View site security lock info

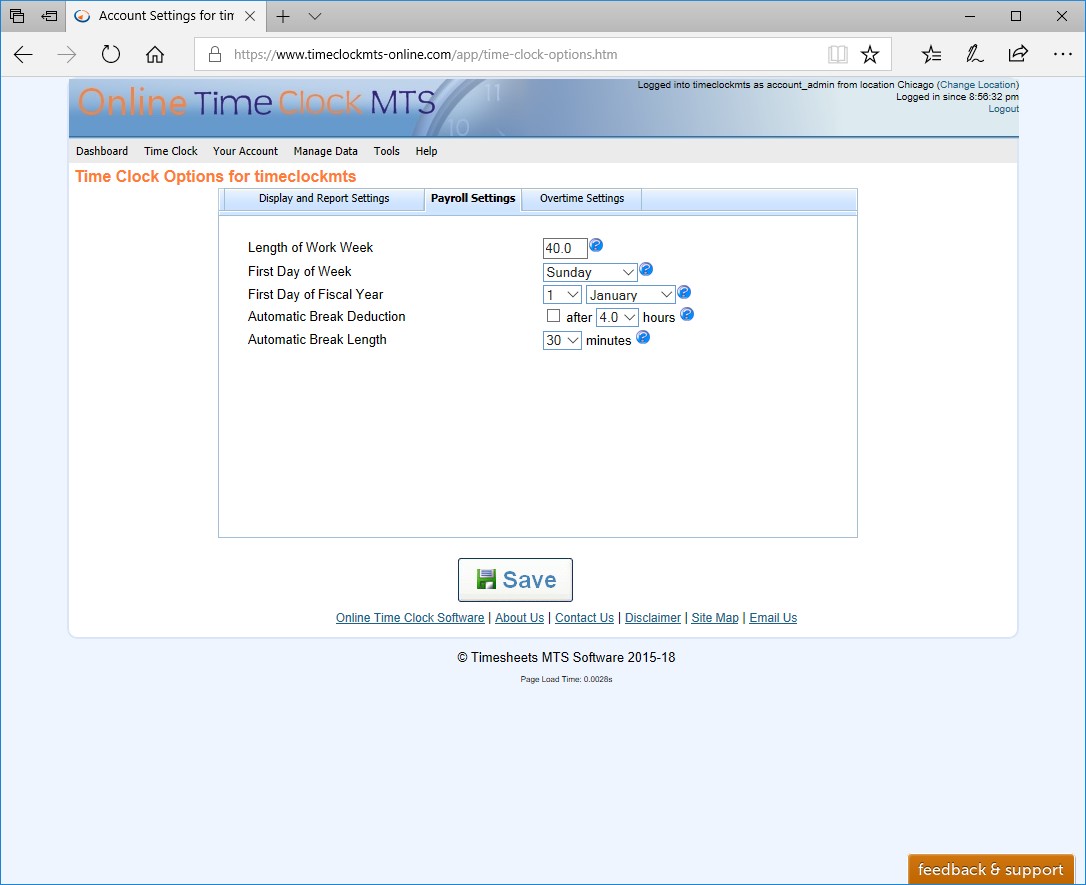(215, 55)
